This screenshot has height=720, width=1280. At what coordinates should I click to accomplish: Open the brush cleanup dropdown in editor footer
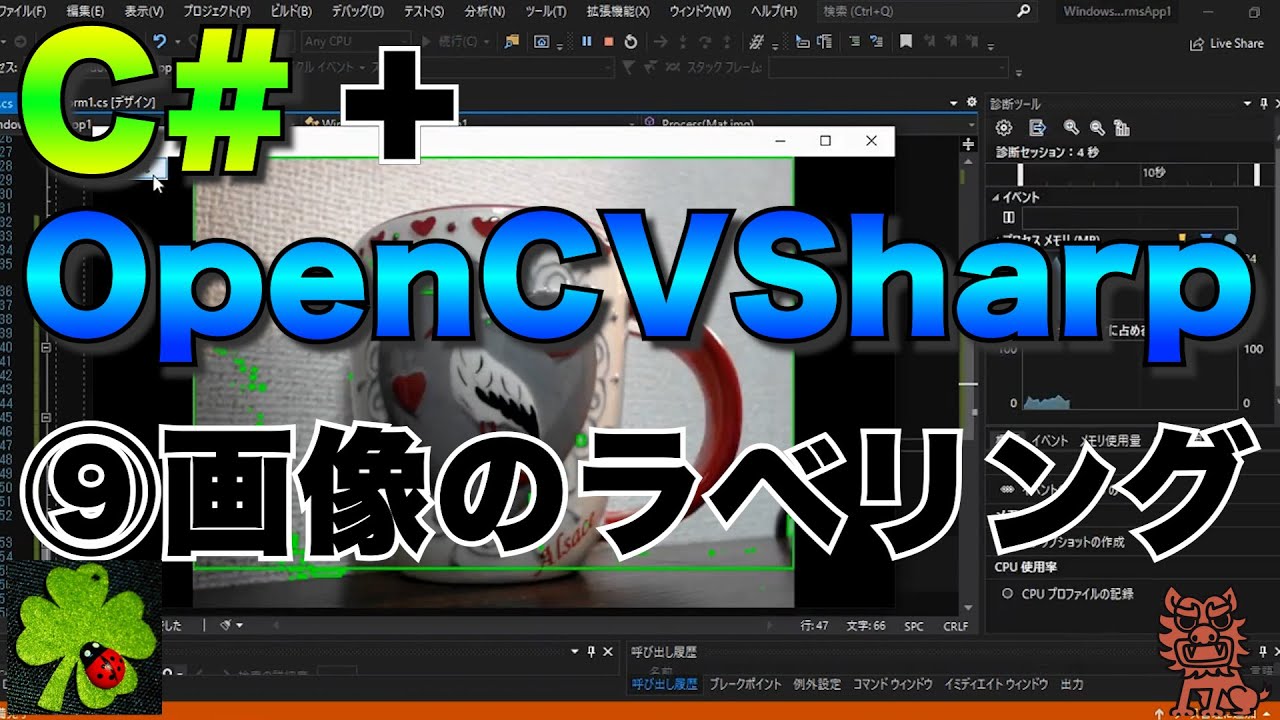click(231, 626)
